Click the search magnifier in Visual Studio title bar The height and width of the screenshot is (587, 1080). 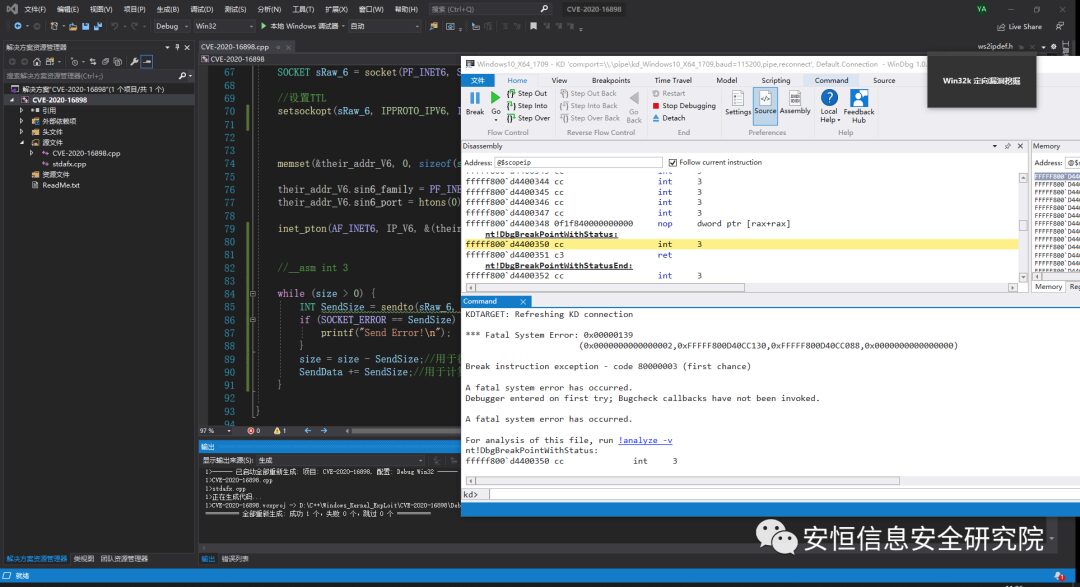544,9
